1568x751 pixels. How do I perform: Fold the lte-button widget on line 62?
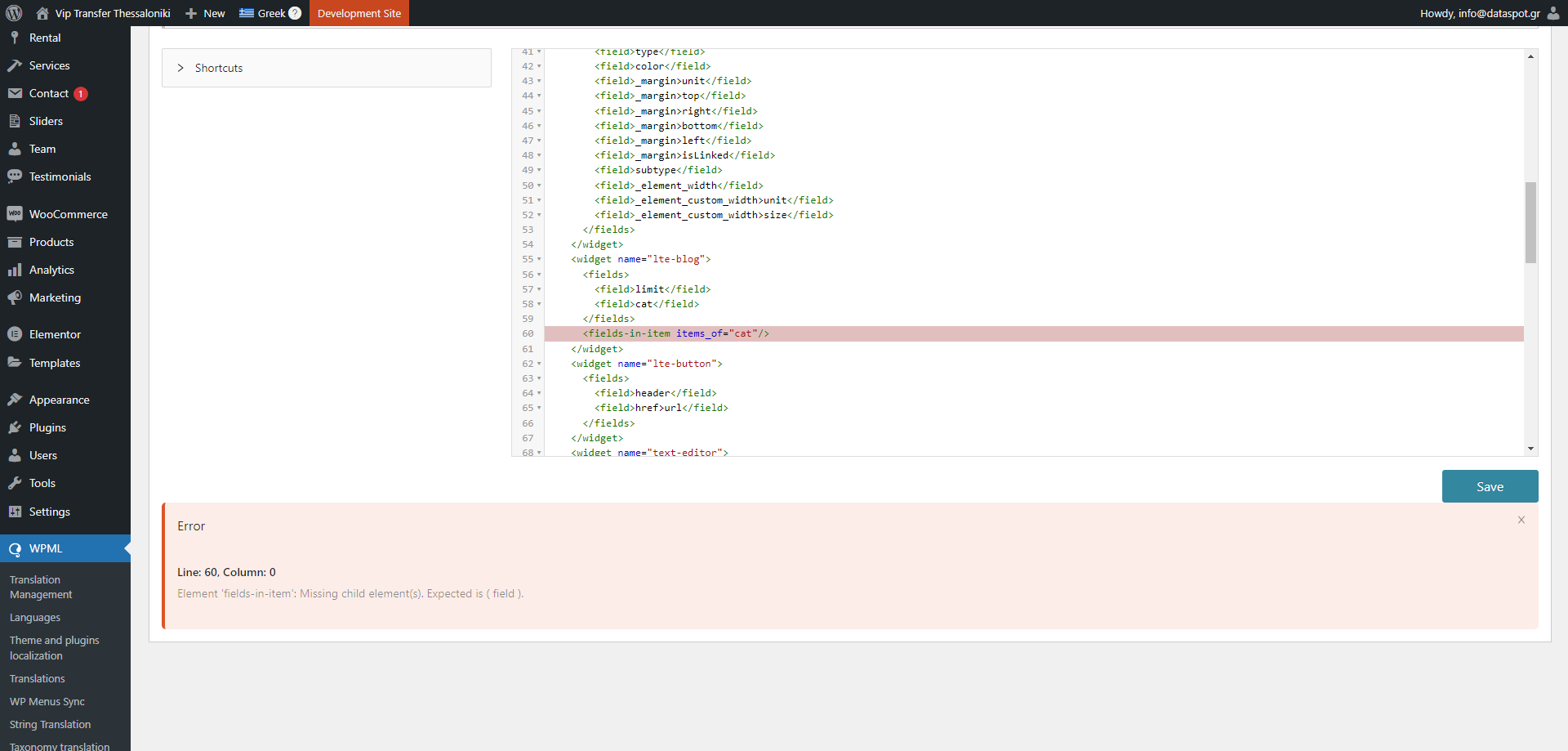539,364
